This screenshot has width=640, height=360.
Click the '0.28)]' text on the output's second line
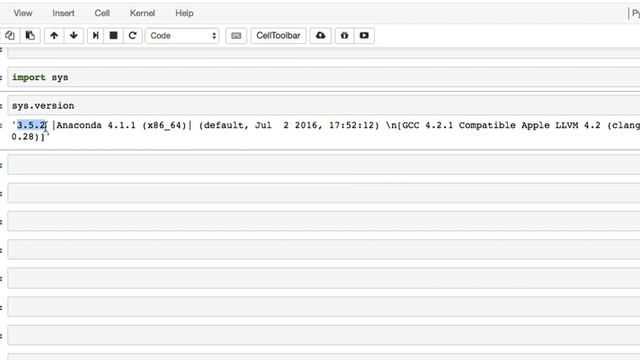(x=28, y=137)
